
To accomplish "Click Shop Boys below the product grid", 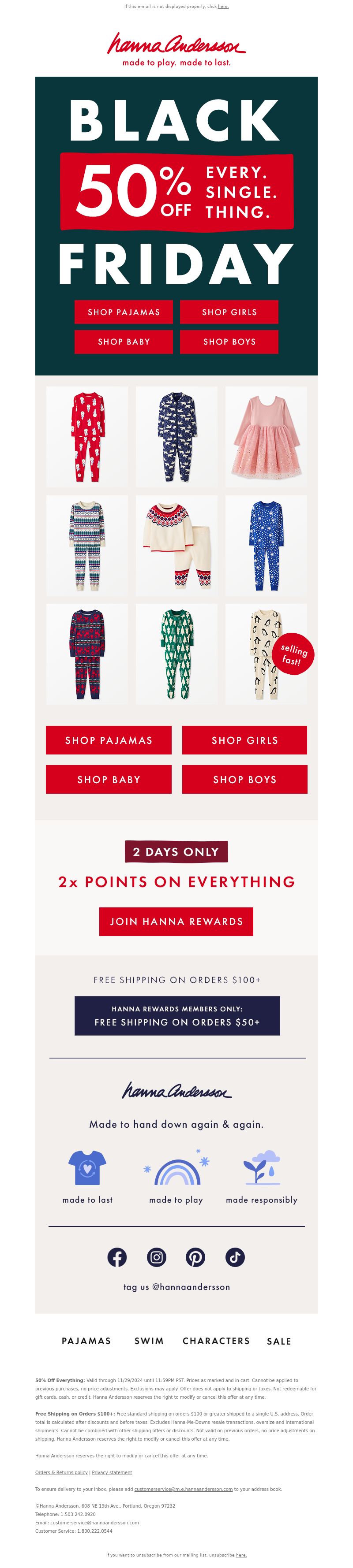I will click(244, 779).
